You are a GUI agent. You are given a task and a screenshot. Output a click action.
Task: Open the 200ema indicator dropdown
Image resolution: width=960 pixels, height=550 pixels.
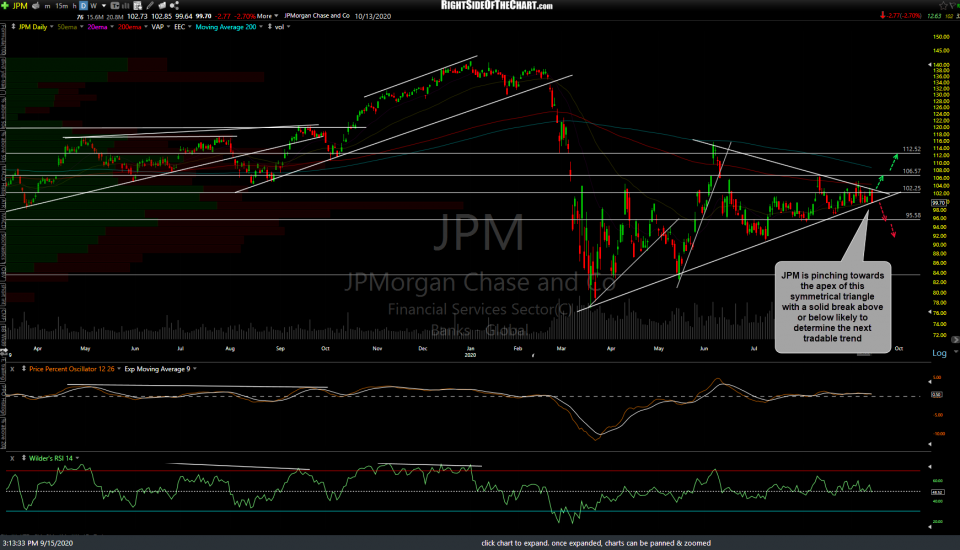tap(146, 27)
